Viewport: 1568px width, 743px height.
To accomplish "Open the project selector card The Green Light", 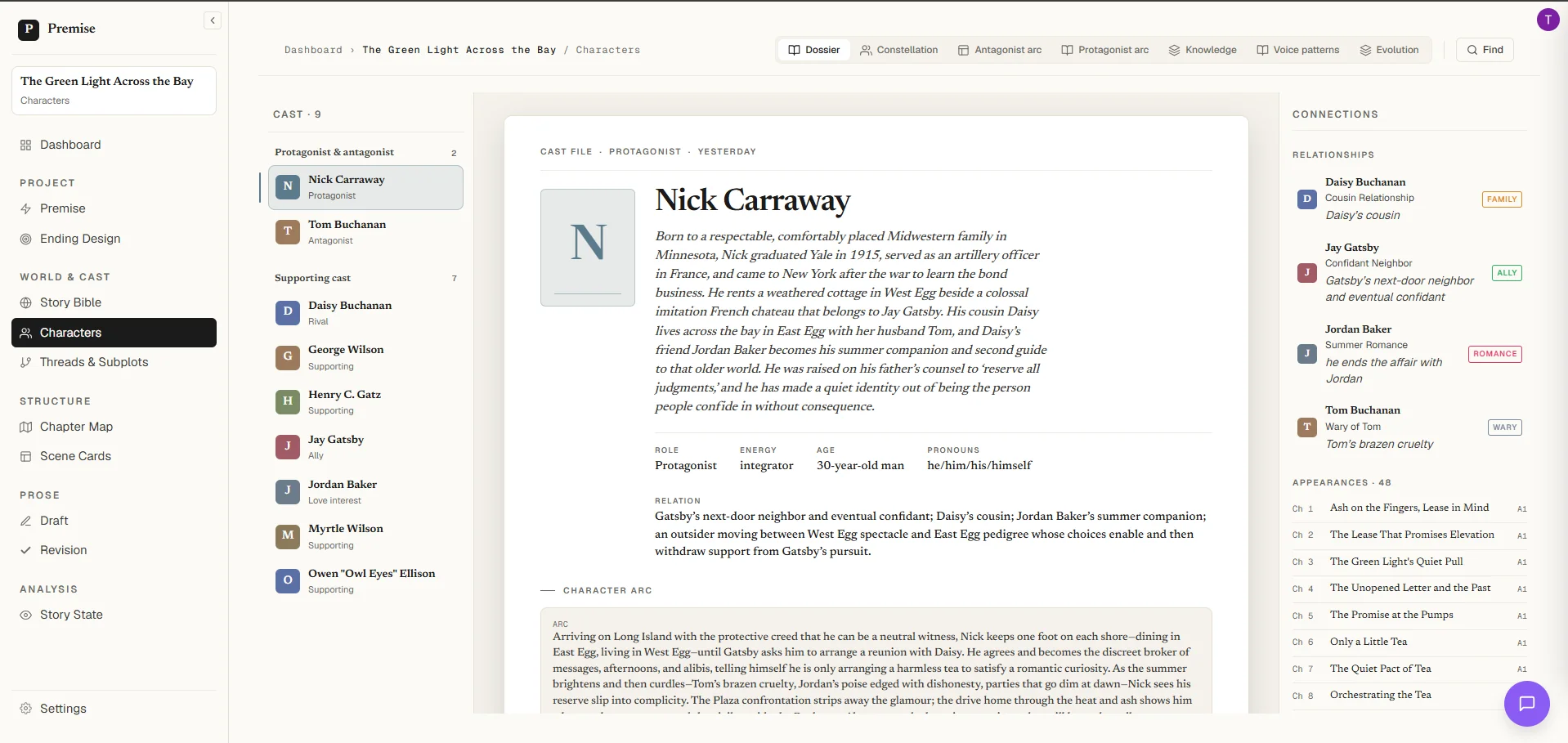I will 114,91.
